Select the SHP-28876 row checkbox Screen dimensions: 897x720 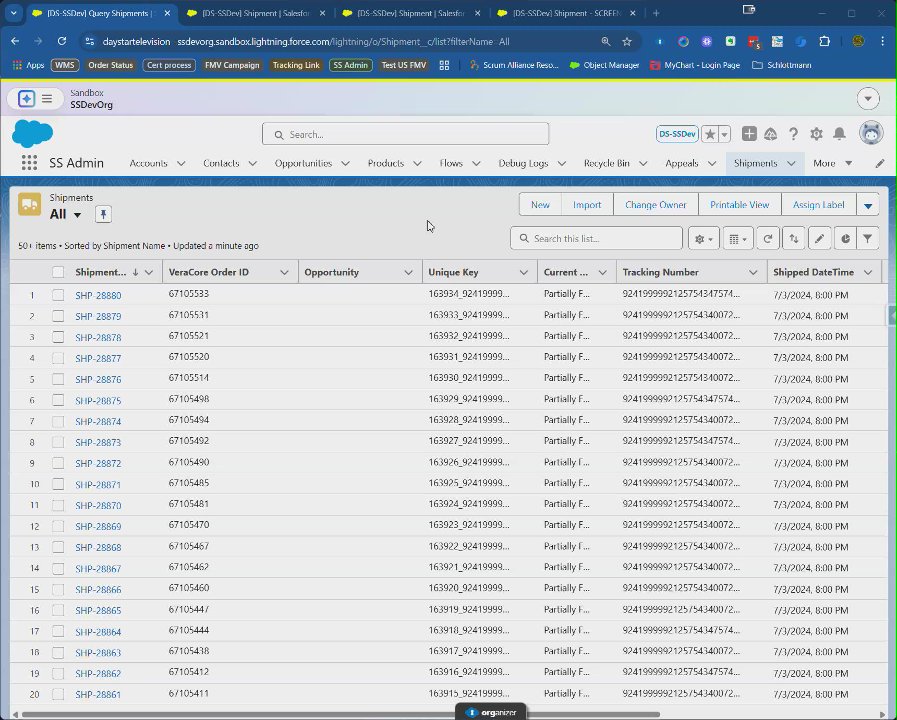click(x=58, y=379)
